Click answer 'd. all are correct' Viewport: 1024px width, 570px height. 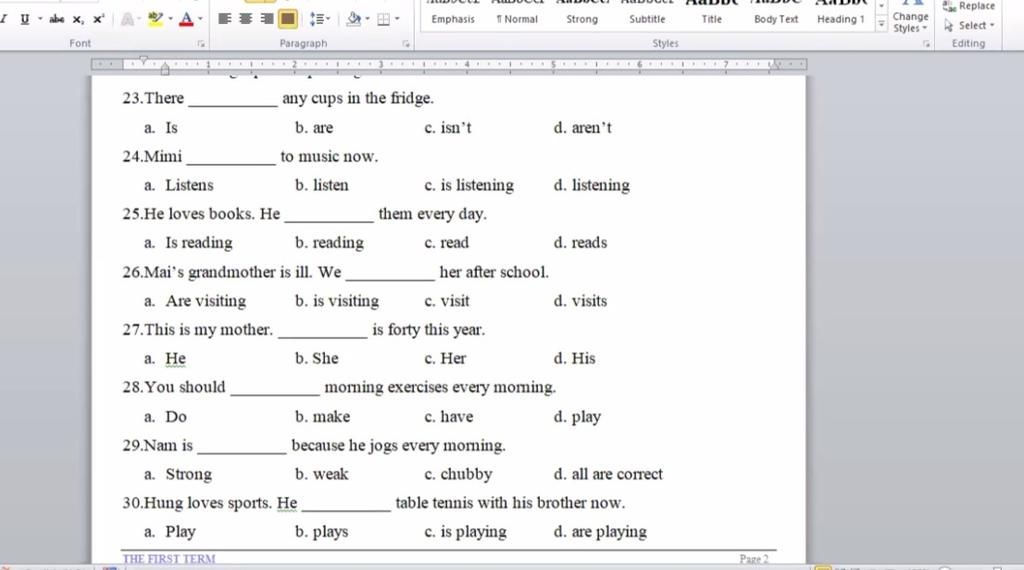(x=608, y=474)
